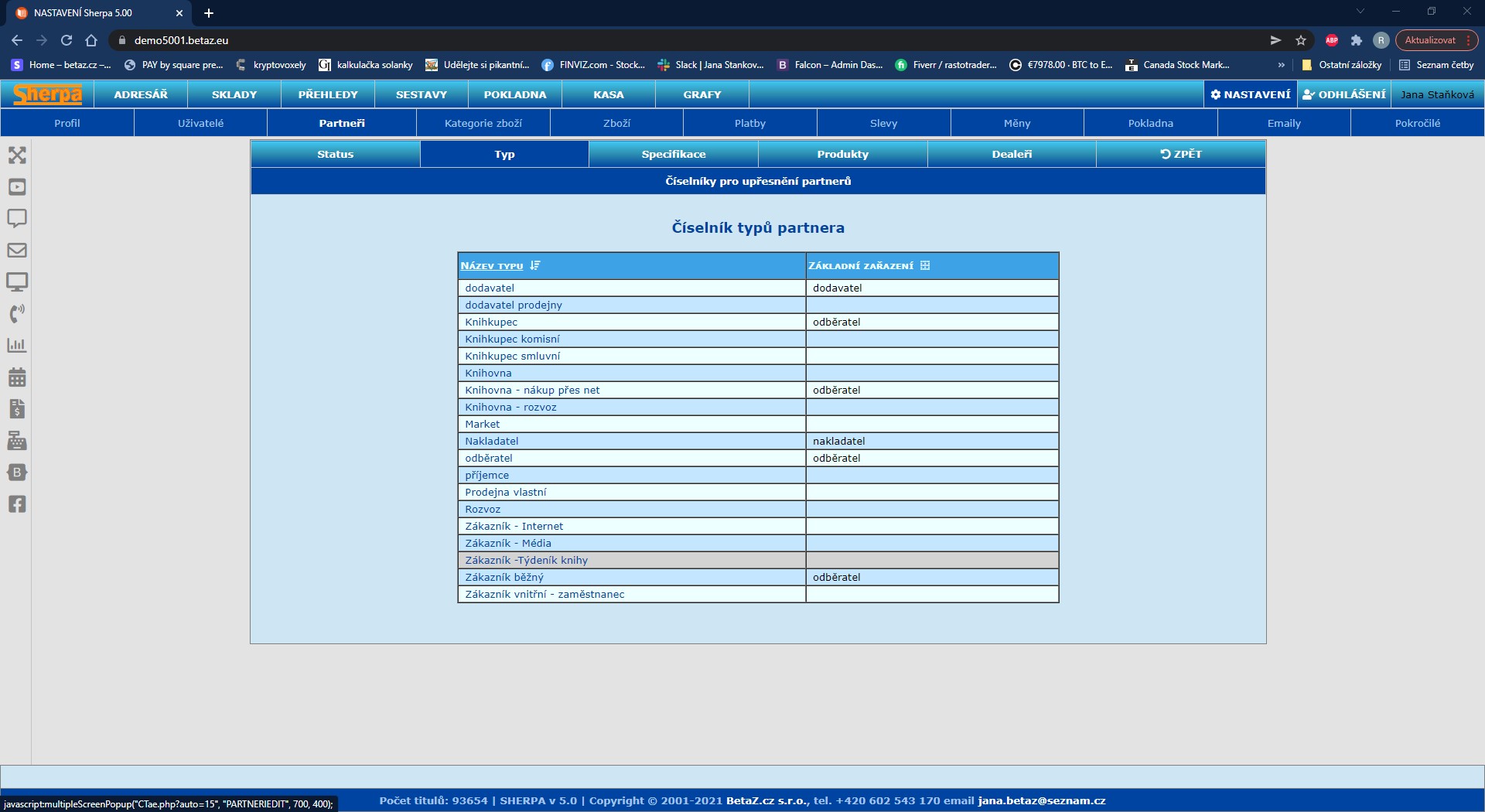Open the Facebook sidebar icon
This screenshot has width=1485, height=812.
[17, 504]
